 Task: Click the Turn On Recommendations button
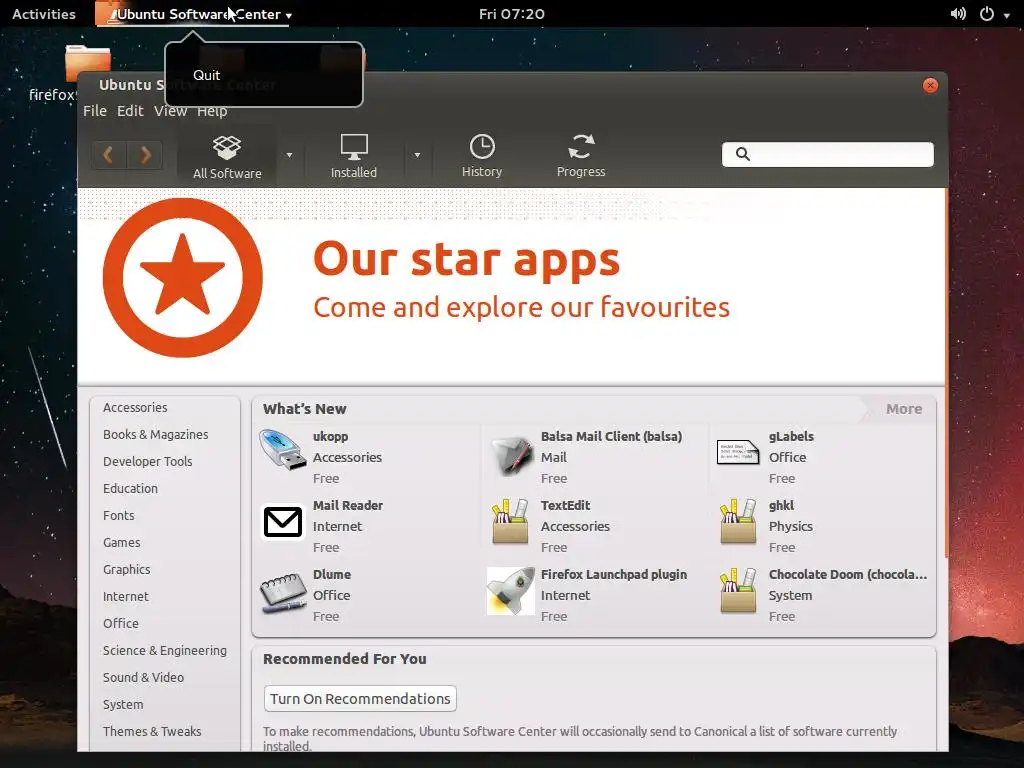[360, 698]
